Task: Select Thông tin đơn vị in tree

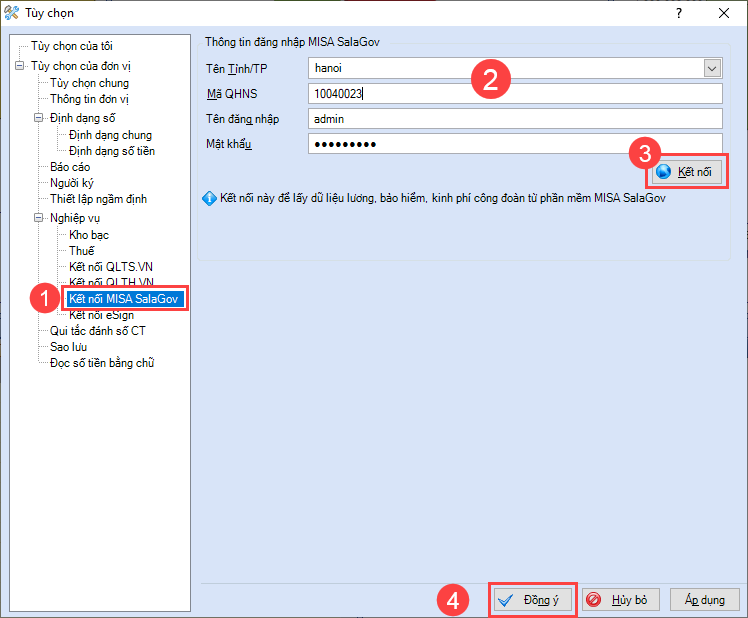Action: click(x=89, y=99)
